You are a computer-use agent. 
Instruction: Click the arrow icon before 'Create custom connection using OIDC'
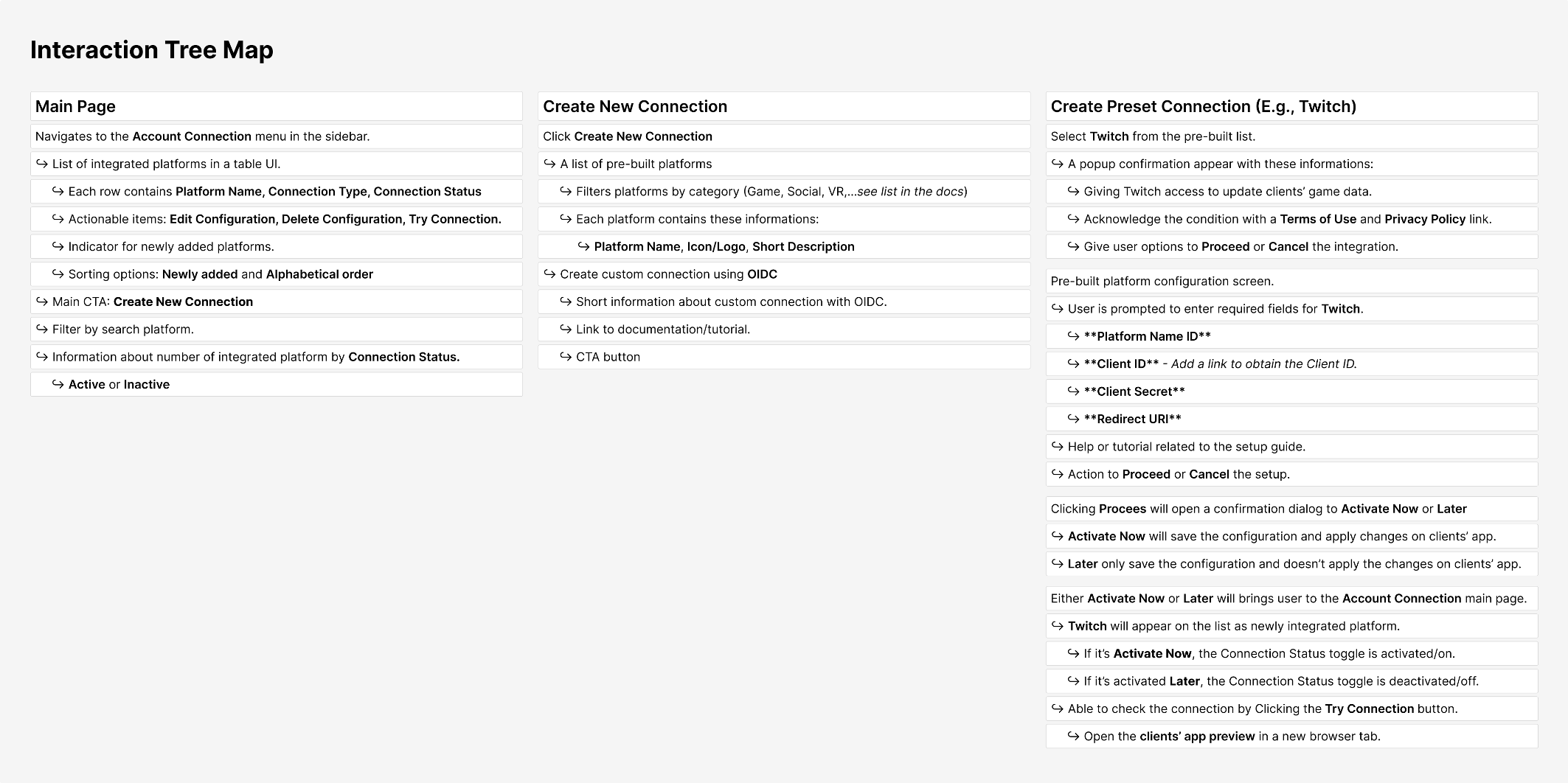(549, 274)
